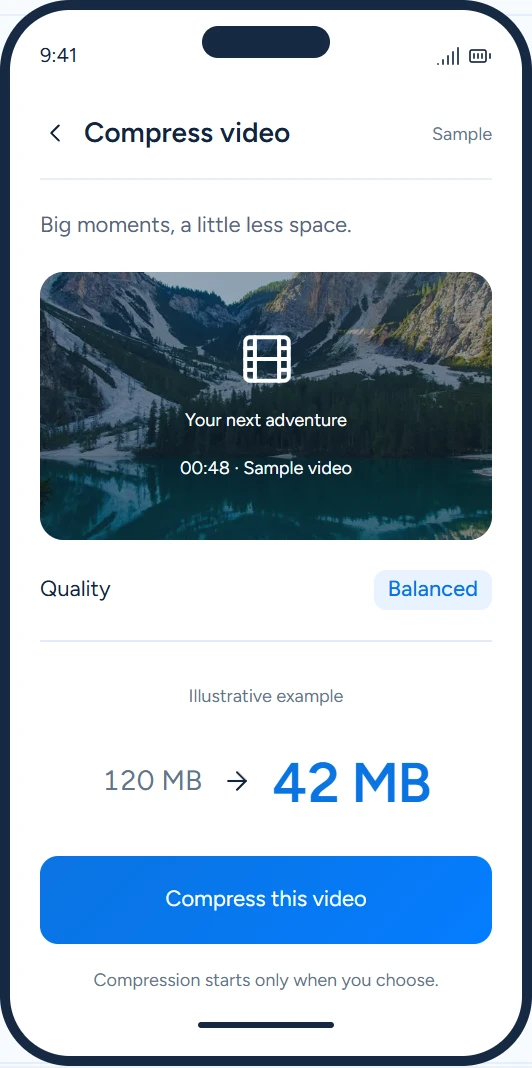Tap the 9:41 clock in status bar
532x1068 pixels.
click(x=59, y=56)
